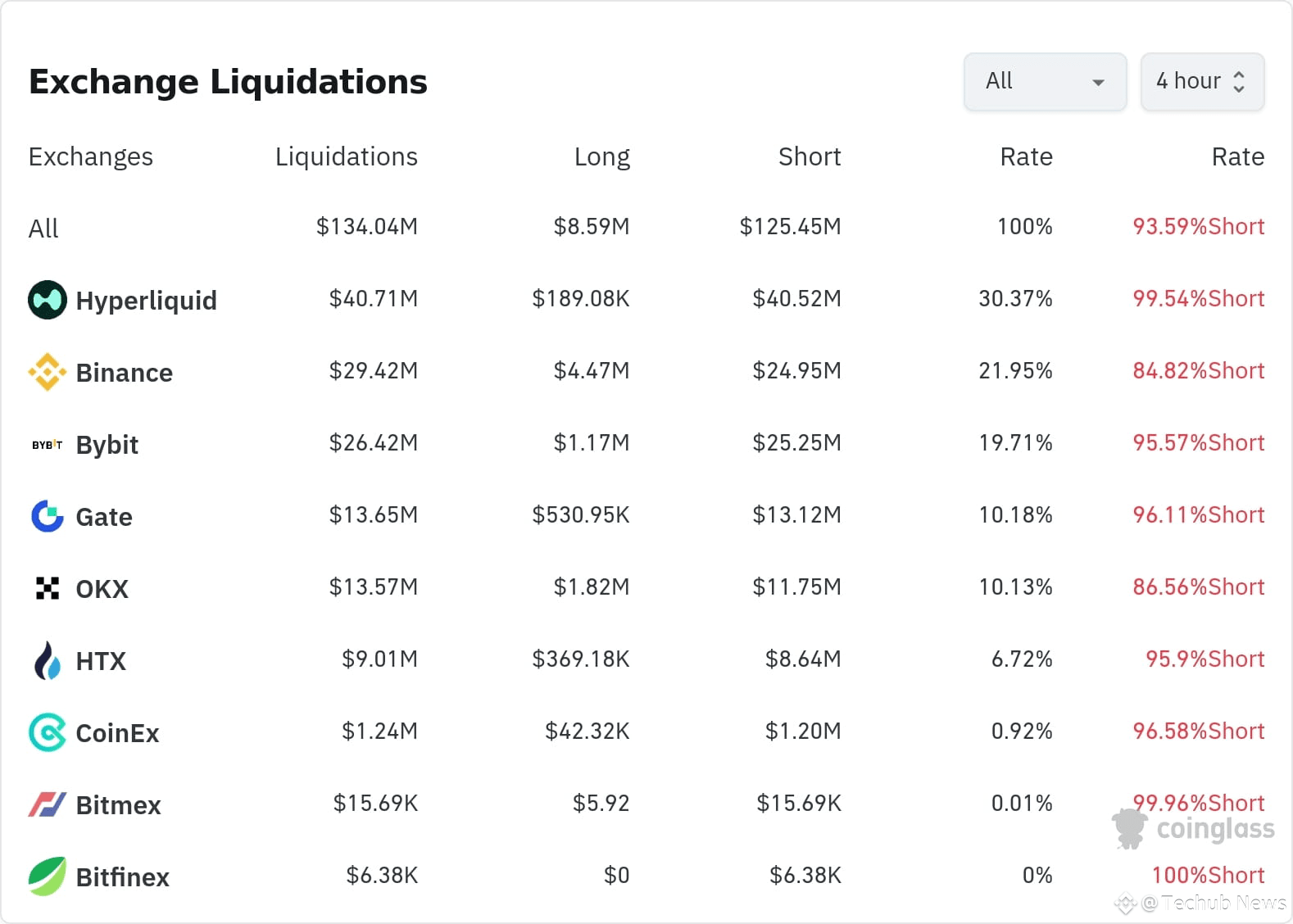Select the All exchanges summary row
This screenshot has width=1293, height=924.
coord(44,229)
